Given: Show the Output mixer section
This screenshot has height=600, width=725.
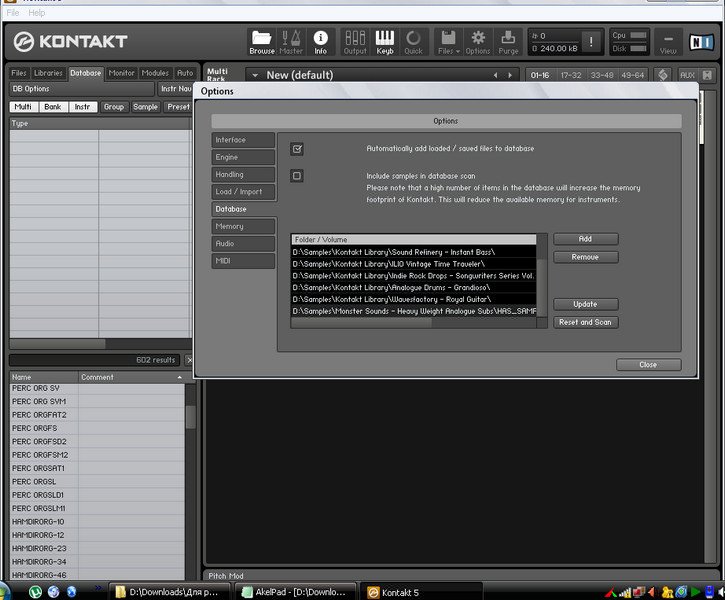Looking at the screenshot, I should pyautogui.click(x=355, y=42).
